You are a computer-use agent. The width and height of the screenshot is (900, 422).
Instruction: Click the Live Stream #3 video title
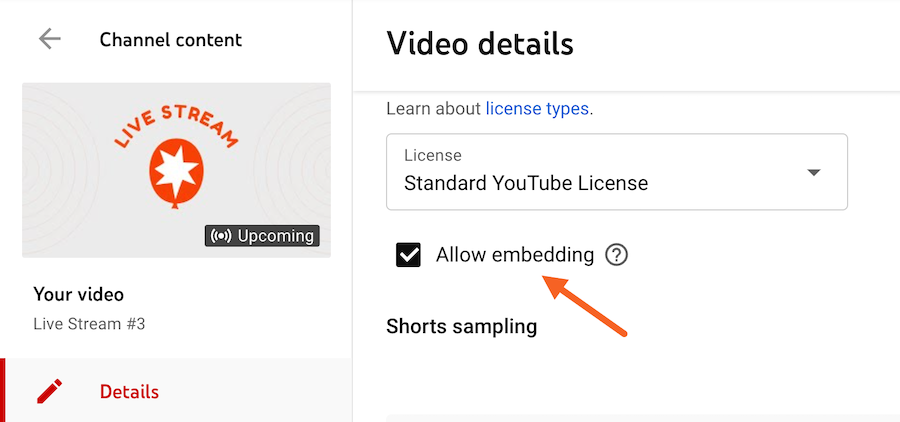click(90, 323)
